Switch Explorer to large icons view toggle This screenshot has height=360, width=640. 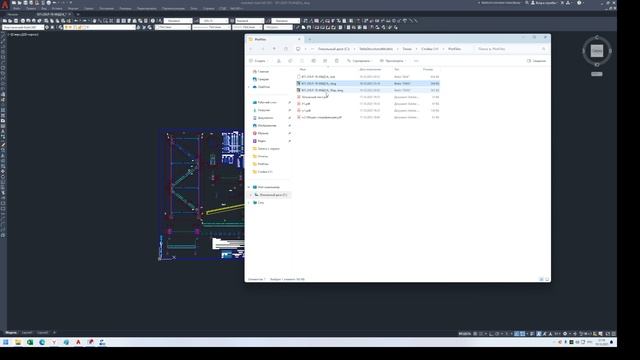tap(547, 279)
